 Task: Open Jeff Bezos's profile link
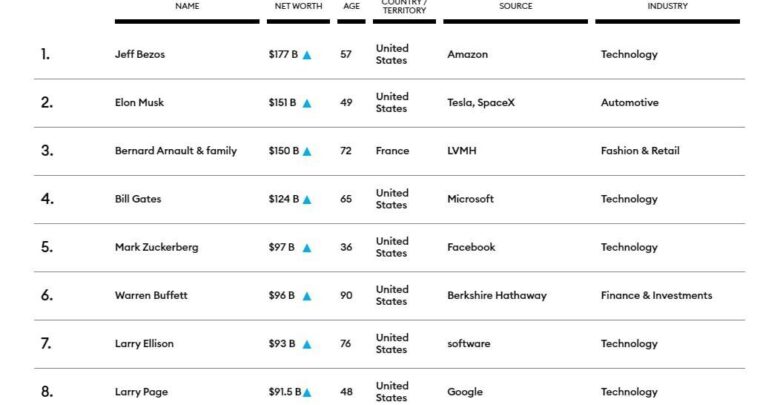click(x=140, y=54)
